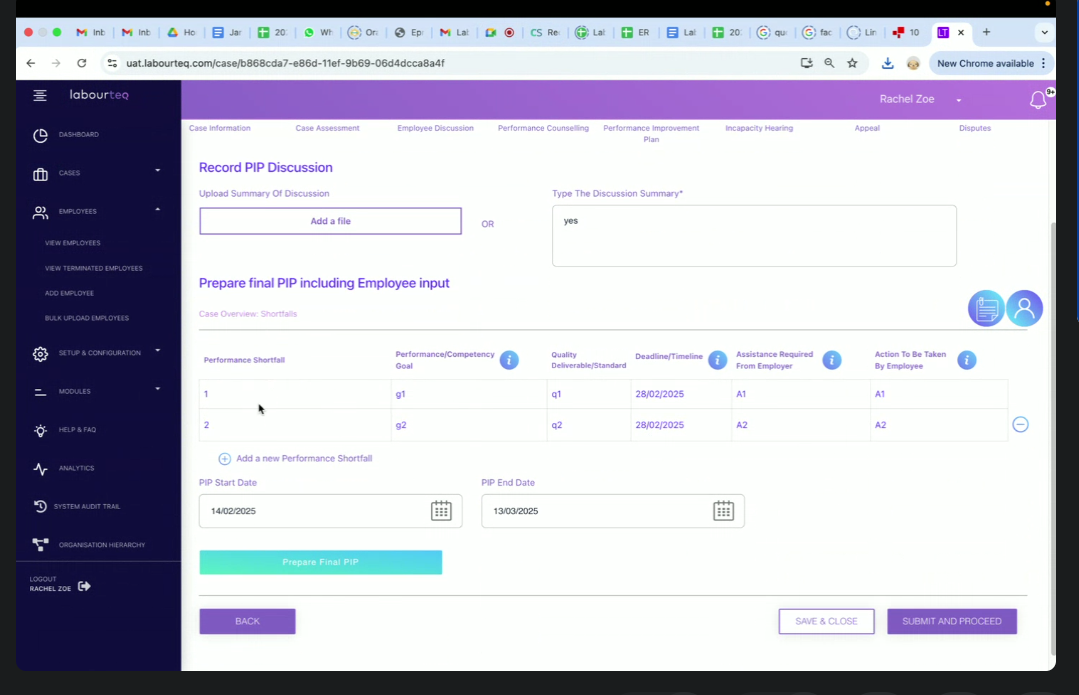Go to Disputes step
This screenshot has width=1079, height=695.
(x=975, y=128)
